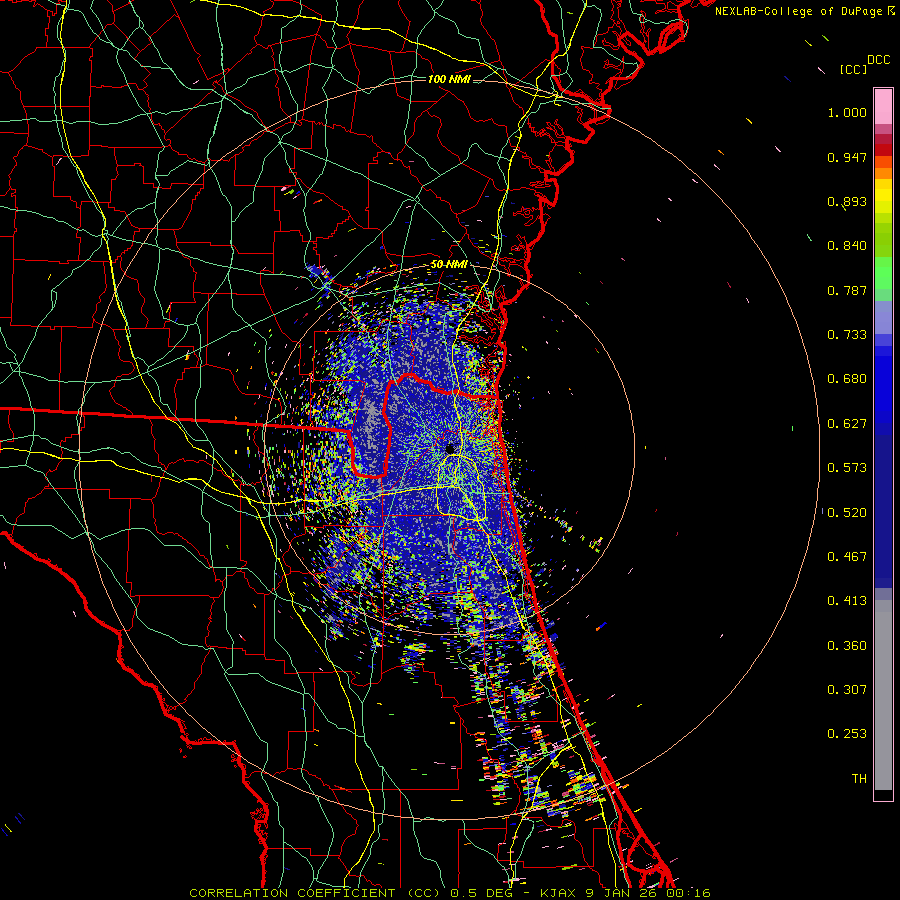The image size is (900, 900).
Task: Click the 0.947 color scale value
Action: point(847,157)
